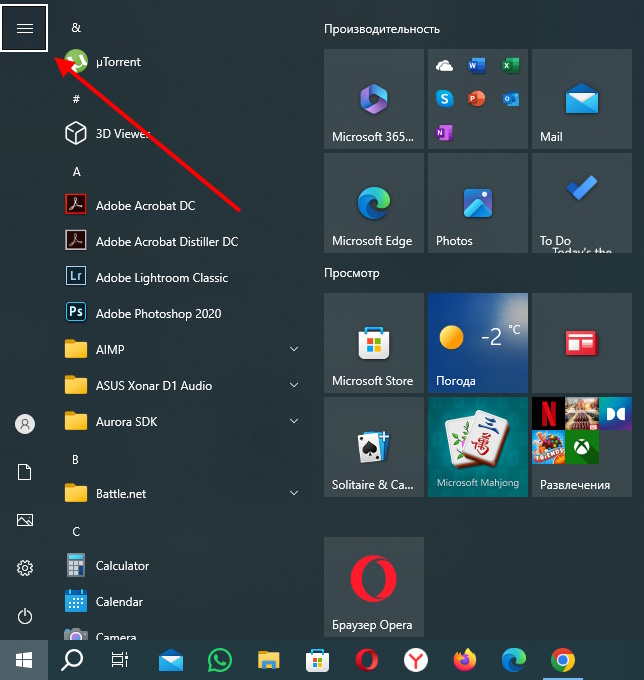Open the Calculator app
This screenshot has height=680, width=644.
click(x=182, y=566)
